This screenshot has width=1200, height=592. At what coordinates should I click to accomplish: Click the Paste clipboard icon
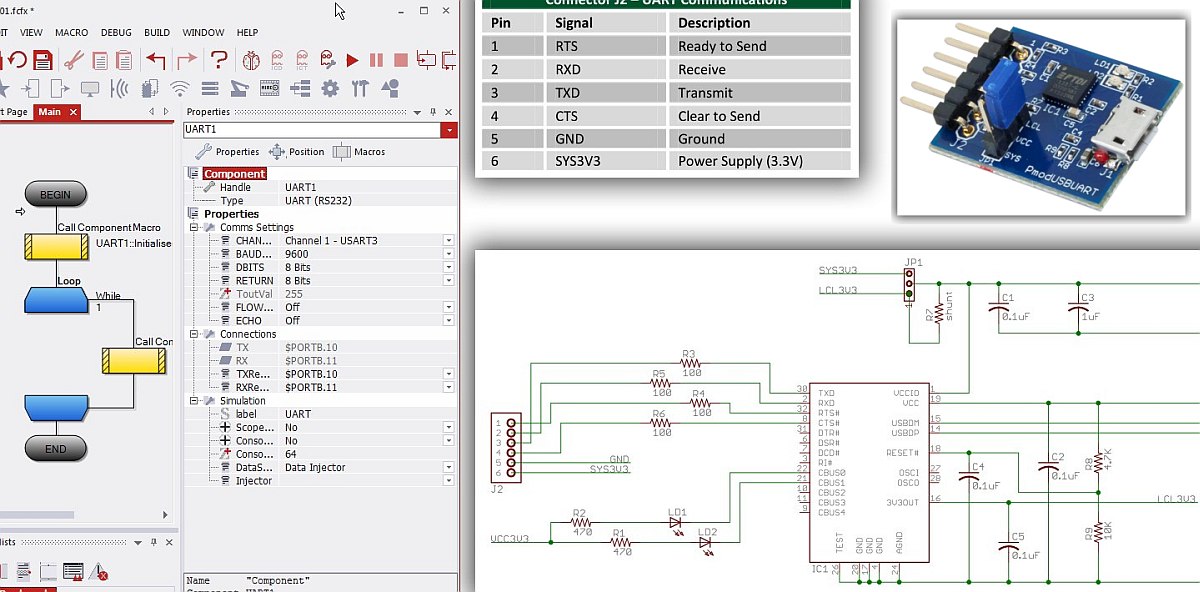pos(124,60)
